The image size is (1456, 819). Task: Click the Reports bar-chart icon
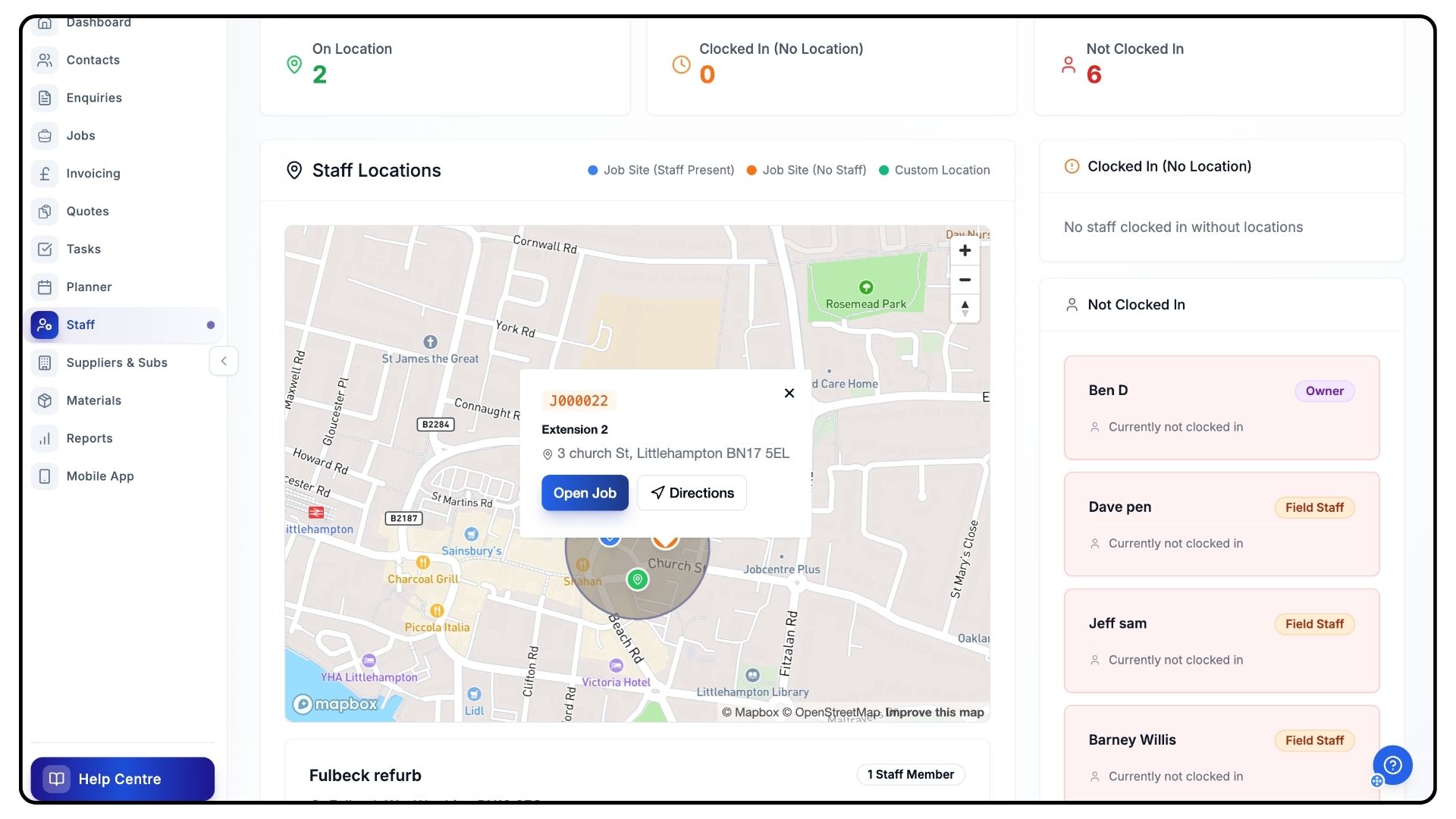(45, 438)
